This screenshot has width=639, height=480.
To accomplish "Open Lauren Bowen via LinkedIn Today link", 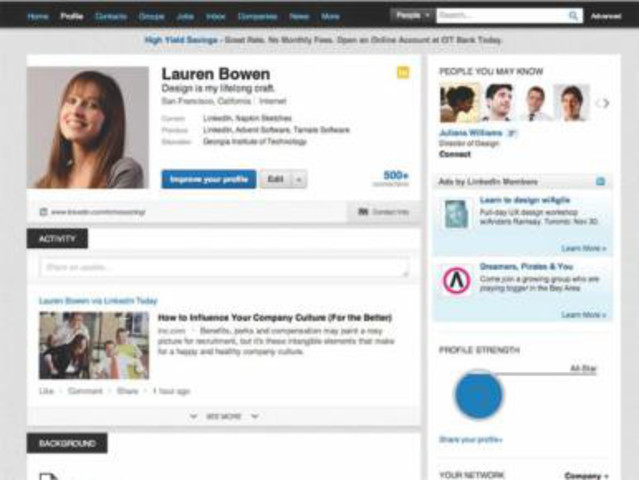I will (x=98, y=301).
